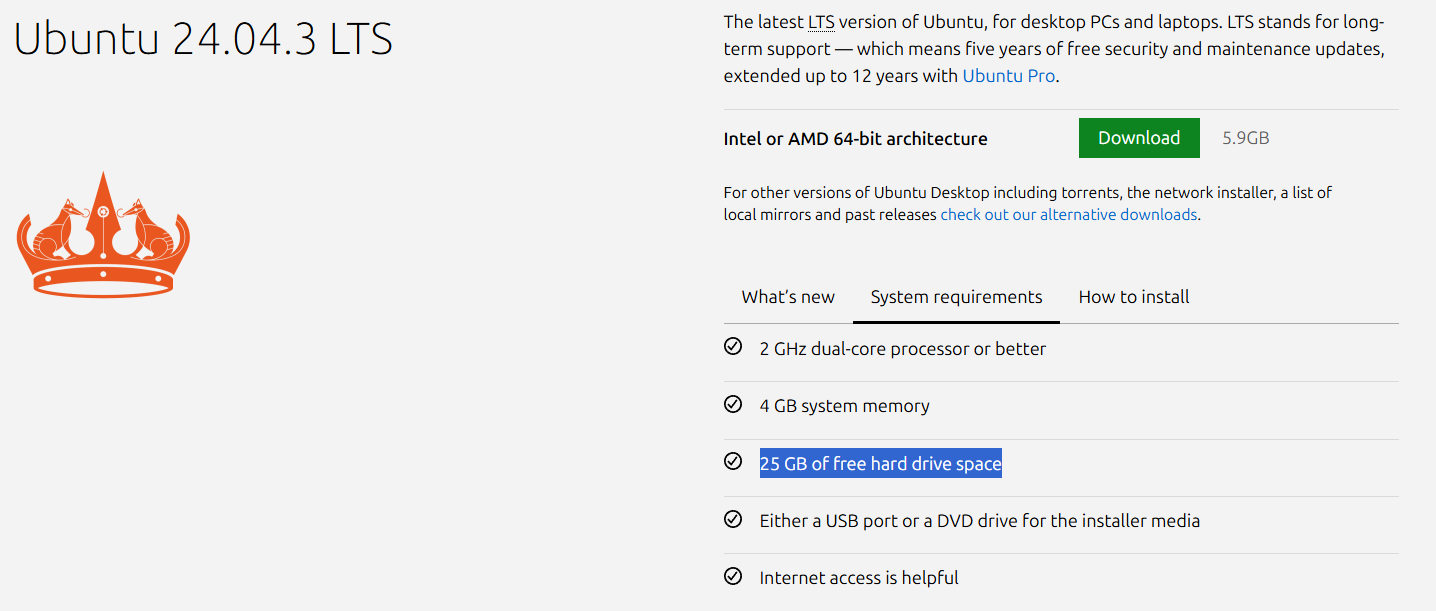Follow the alternative downloads link
The image size is (1436, 611).
pyautogui.click(x=1068, y=215)
